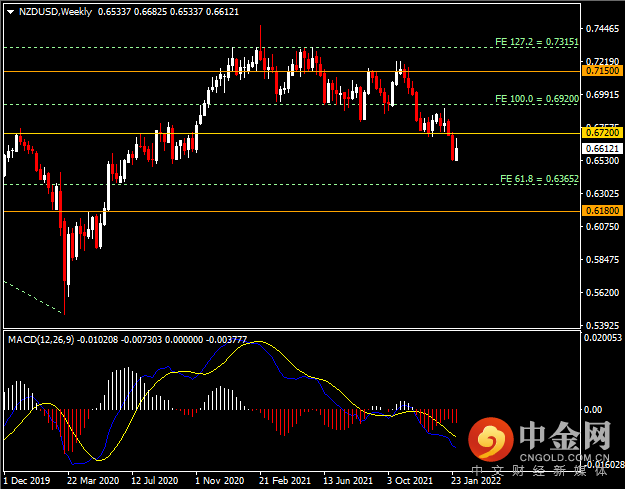Click the MACD zero level 0.00 label
Viewport: 625px width, 489px height.
(x=592, y=410)
